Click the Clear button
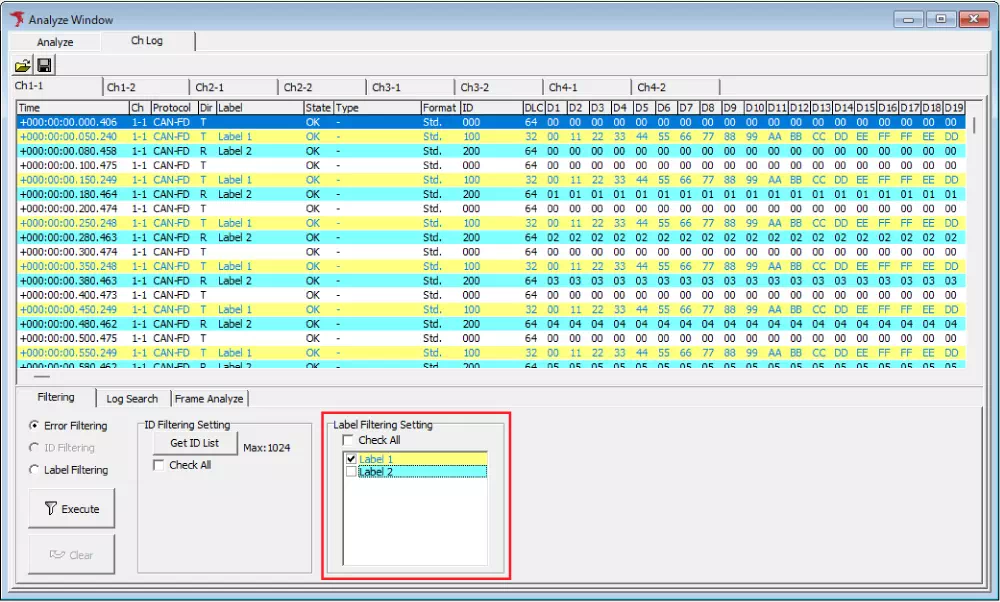Screen dimensions: 1000x602 71,554
